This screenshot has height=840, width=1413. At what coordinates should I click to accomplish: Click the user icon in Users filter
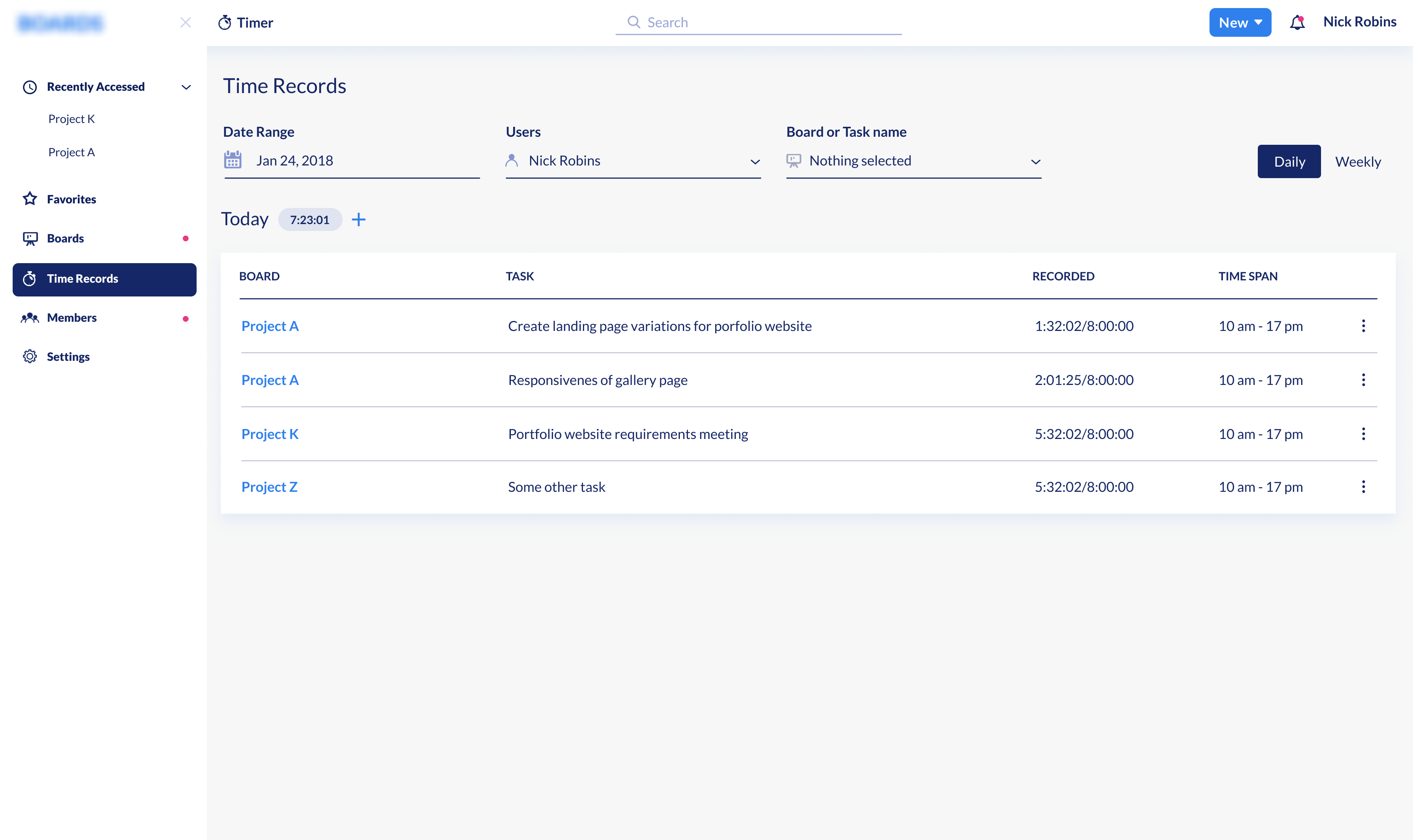(x=512, y=161)
